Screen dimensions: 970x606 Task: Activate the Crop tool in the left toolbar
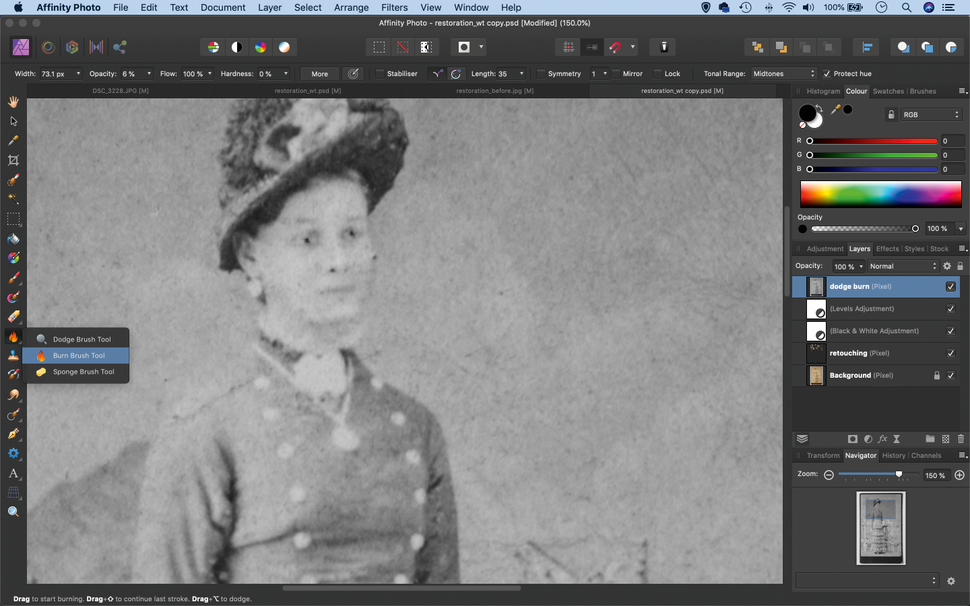13,160
